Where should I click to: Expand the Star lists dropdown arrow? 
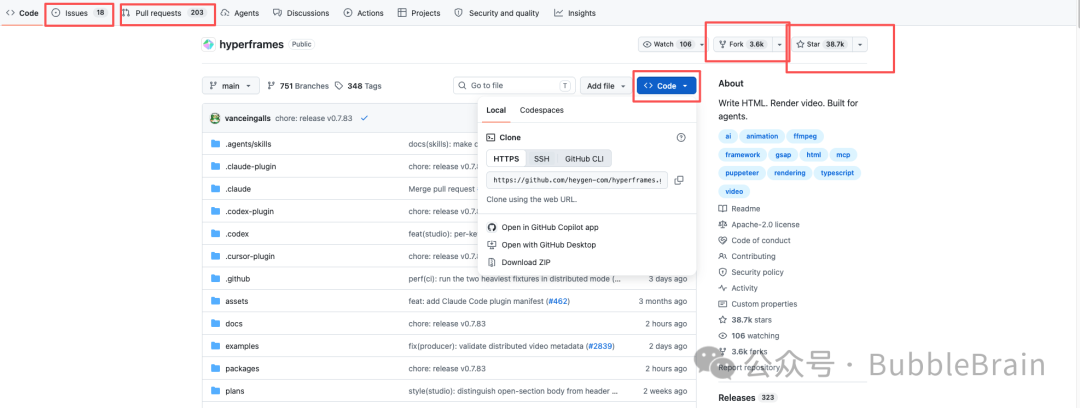[x=860, y=44]
